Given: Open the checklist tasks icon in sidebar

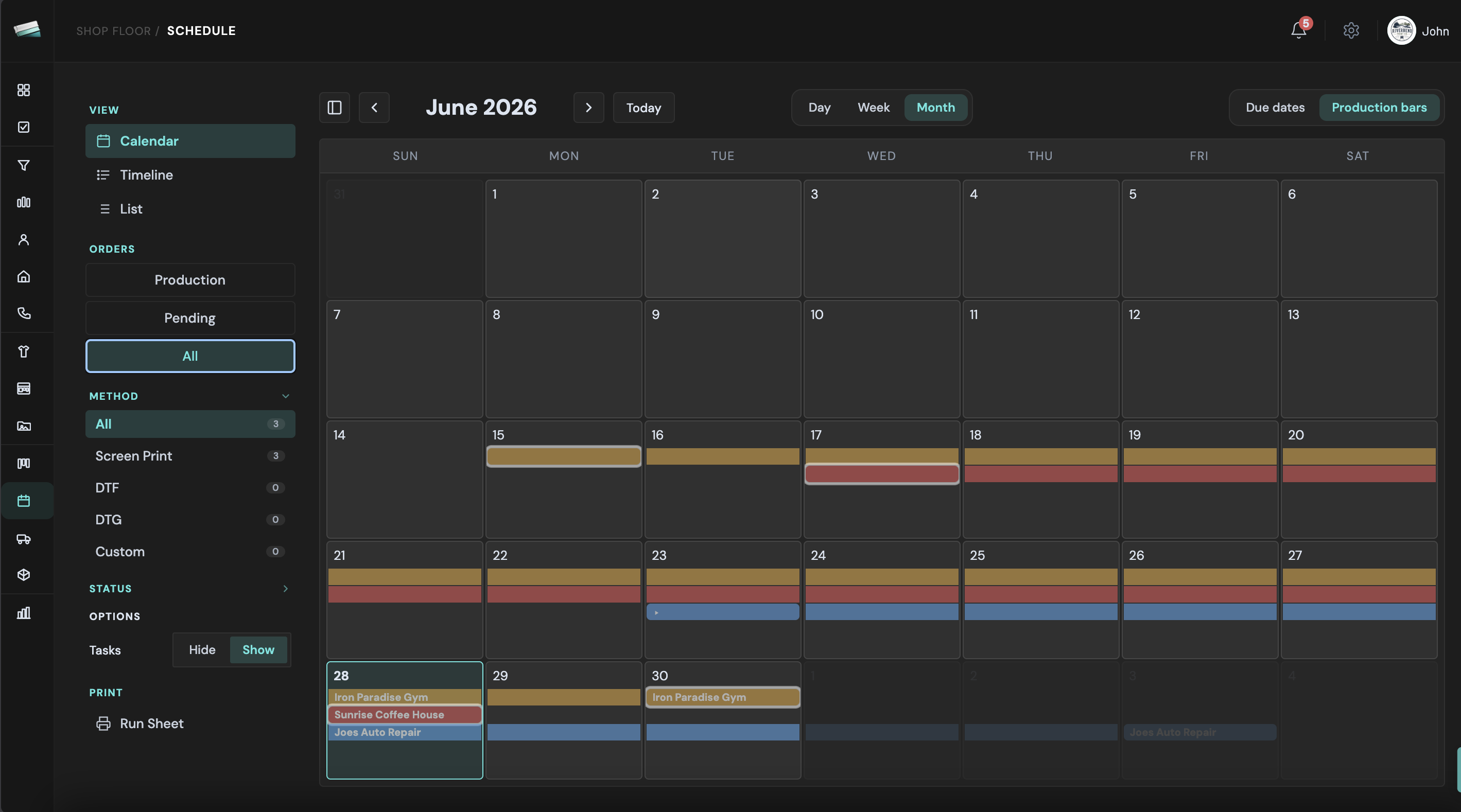Looking at the screenshot, I should (x=23, y=127).
